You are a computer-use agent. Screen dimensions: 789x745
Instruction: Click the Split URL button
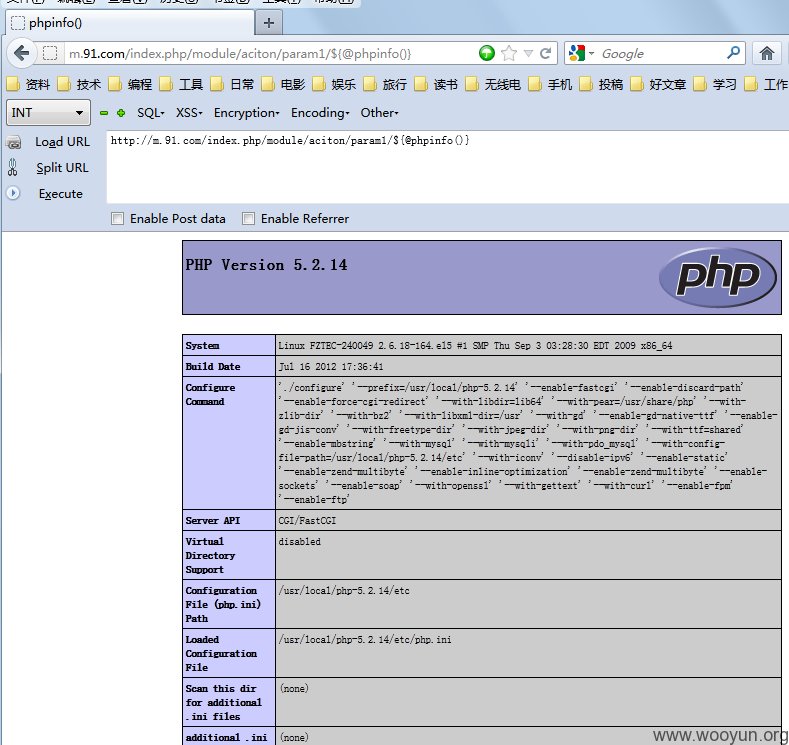(62, 168)
